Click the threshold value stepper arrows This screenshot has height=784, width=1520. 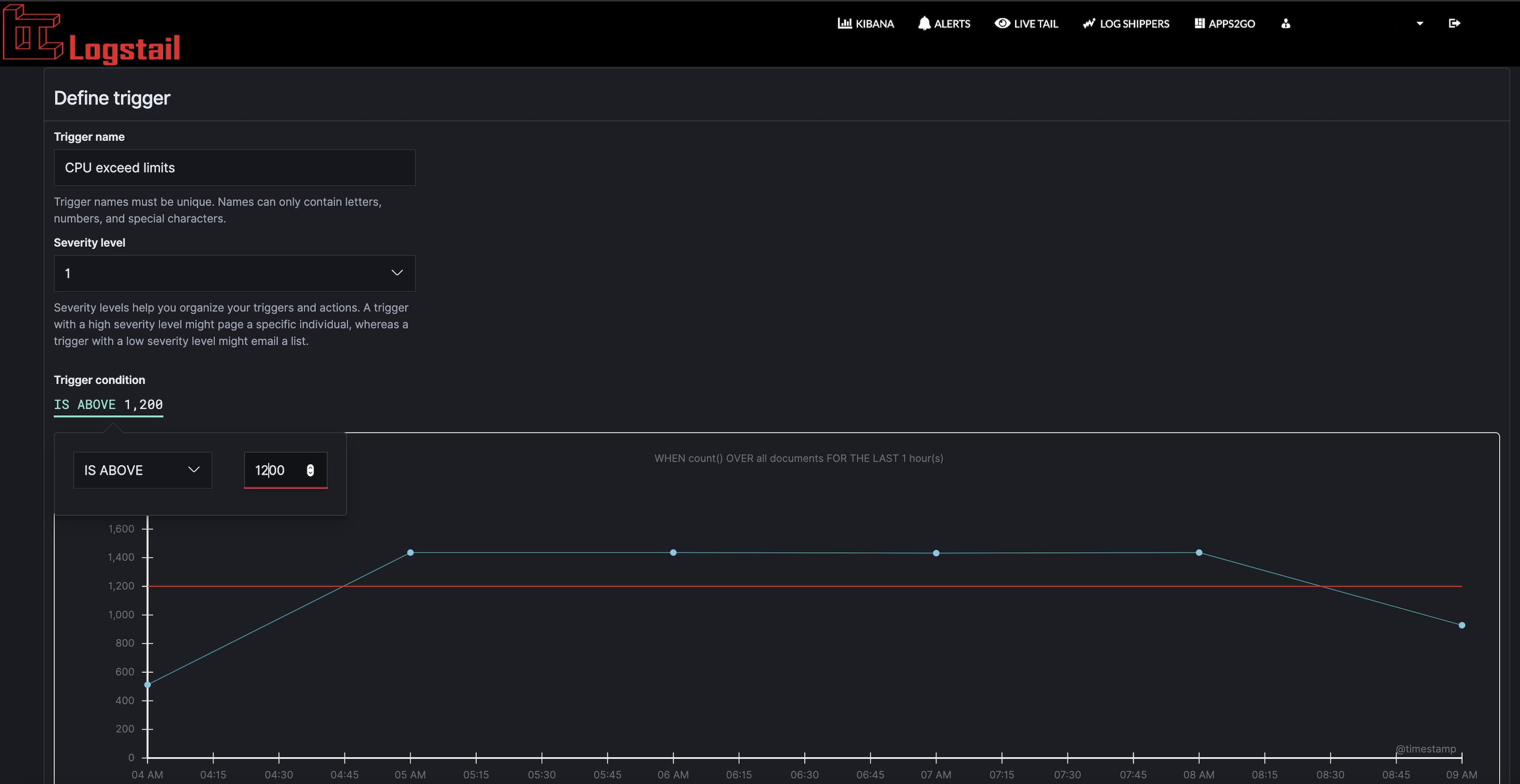pyautogui.click(x=310, y=470)
